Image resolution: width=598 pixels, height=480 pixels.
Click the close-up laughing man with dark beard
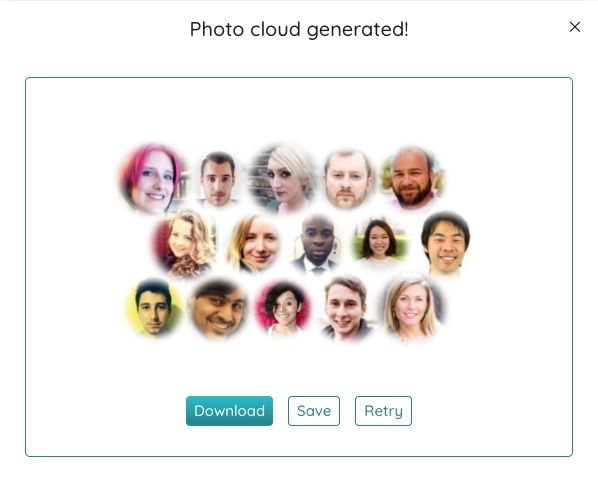(x=218, y=308)
